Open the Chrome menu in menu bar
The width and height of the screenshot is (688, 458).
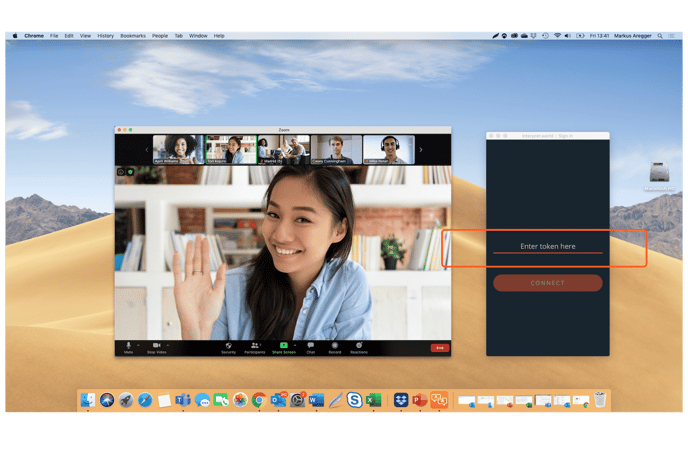click(x=34, y=36)
